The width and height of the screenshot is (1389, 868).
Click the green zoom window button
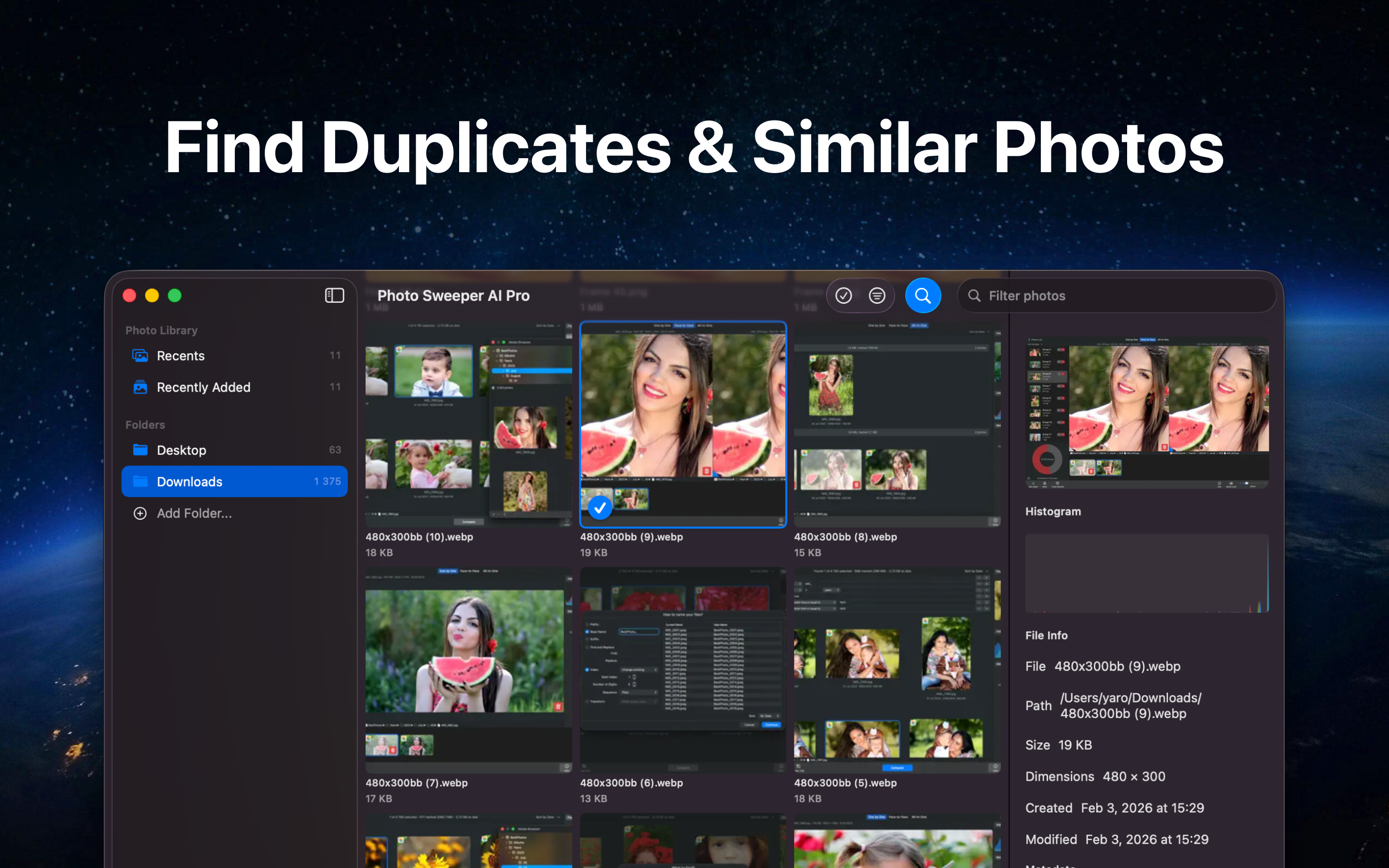click(175, 296)
